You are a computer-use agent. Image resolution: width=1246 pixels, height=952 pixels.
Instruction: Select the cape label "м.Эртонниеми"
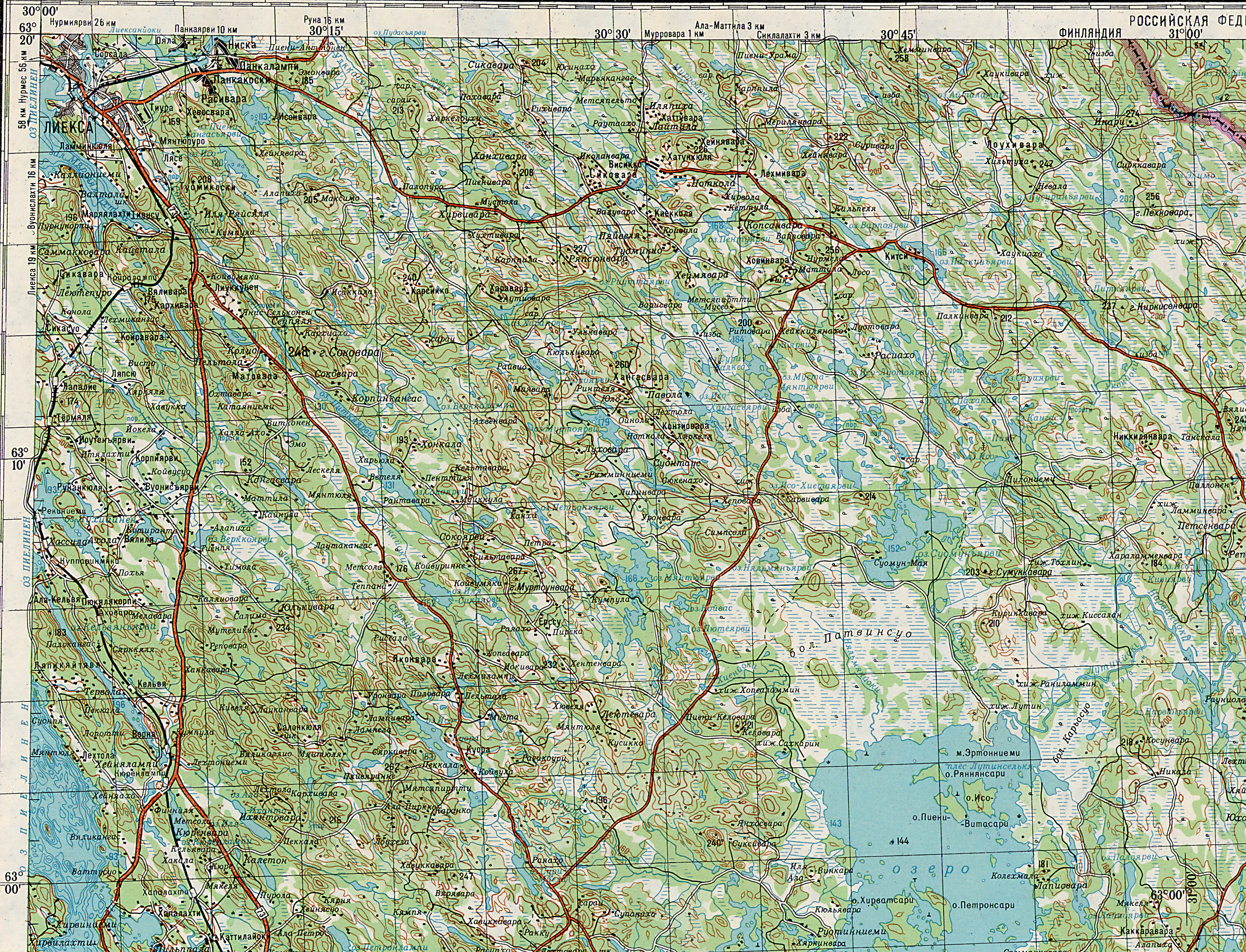988,753
